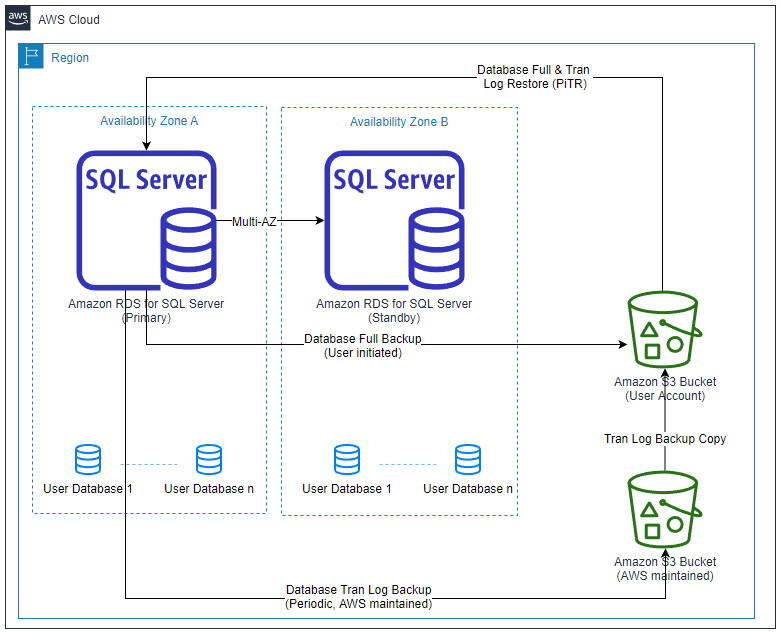Viewport: 781px width, 633px height.
Task: Click Amazon S3 Bucket (User Account) caption
Action: coord(665,388)
